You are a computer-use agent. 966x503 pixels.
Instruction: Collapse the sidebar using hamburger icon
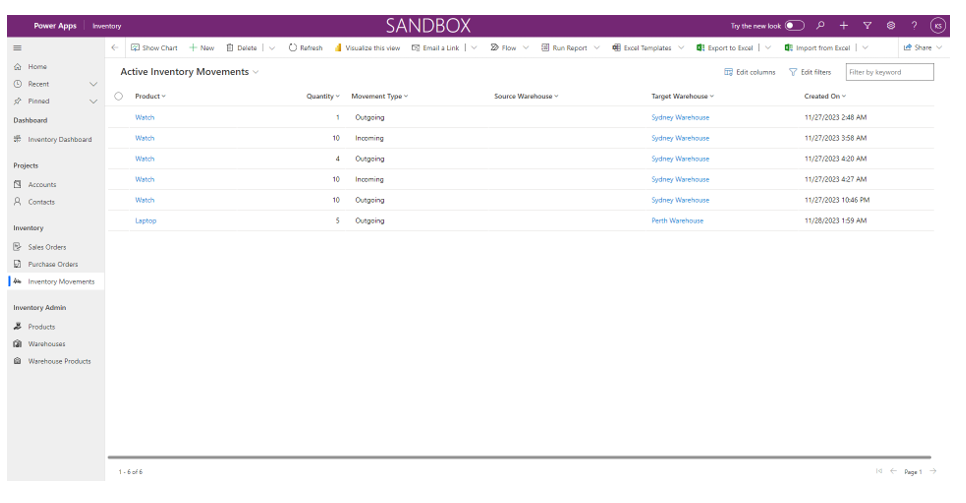17,48
